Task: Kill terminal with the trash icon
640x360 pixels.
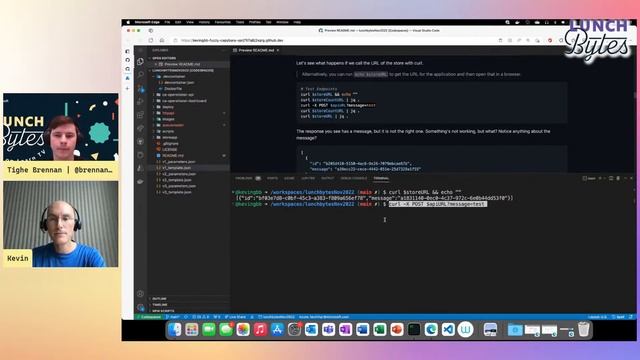Action: click(x=618, y=178)
